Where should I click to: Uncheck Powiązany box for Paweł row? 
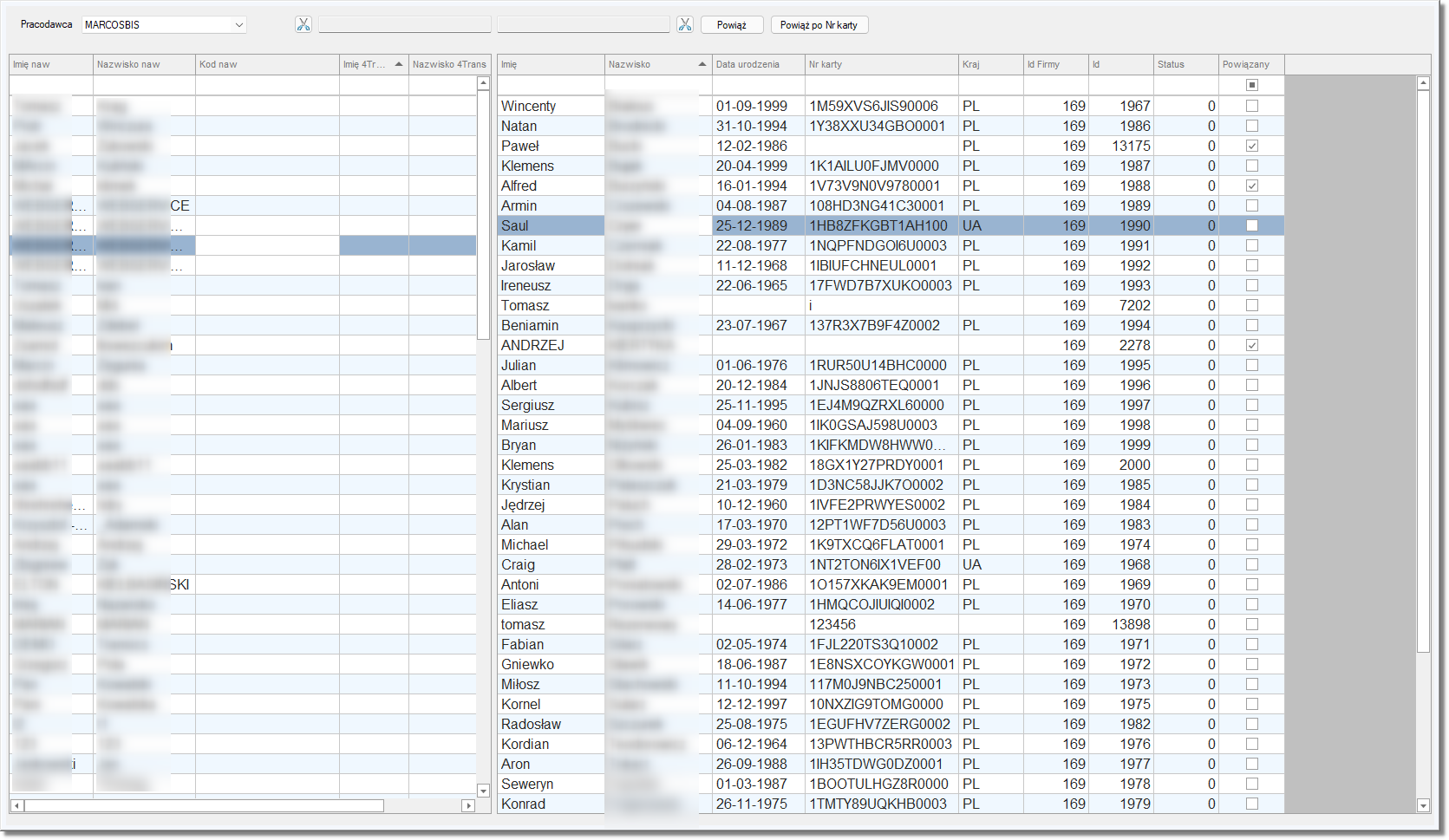[1251, 146]
